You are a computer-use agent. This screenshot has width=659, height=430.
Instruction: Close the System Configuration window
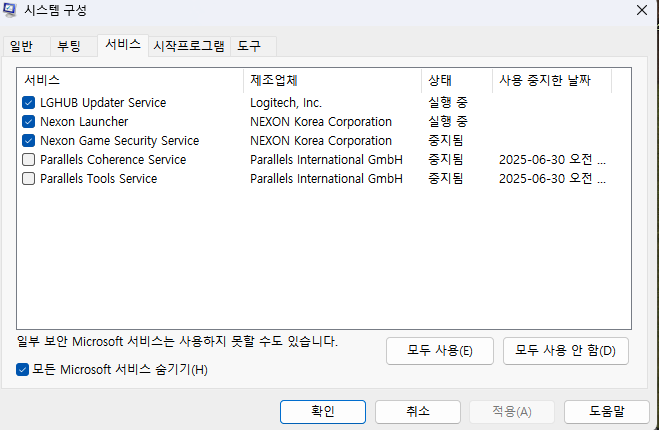[639, 11]
